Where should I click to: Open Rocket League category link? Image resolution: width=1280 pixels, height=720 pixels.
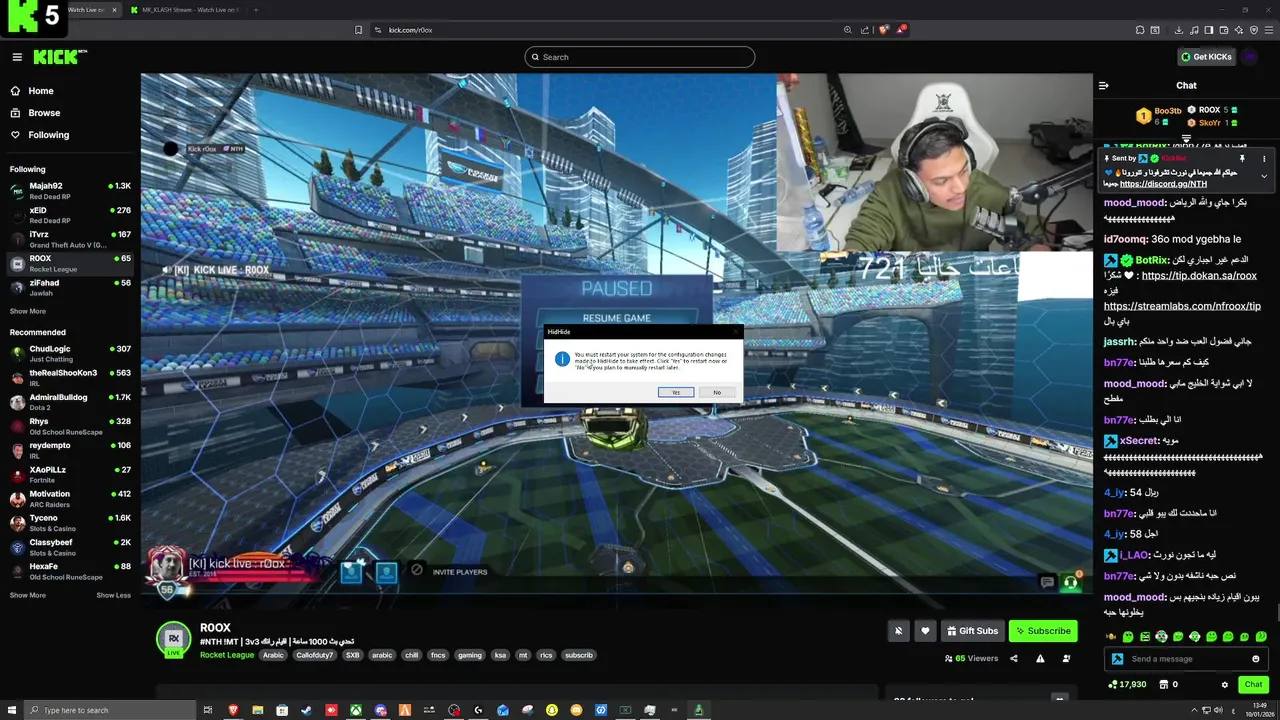point(227,655)
